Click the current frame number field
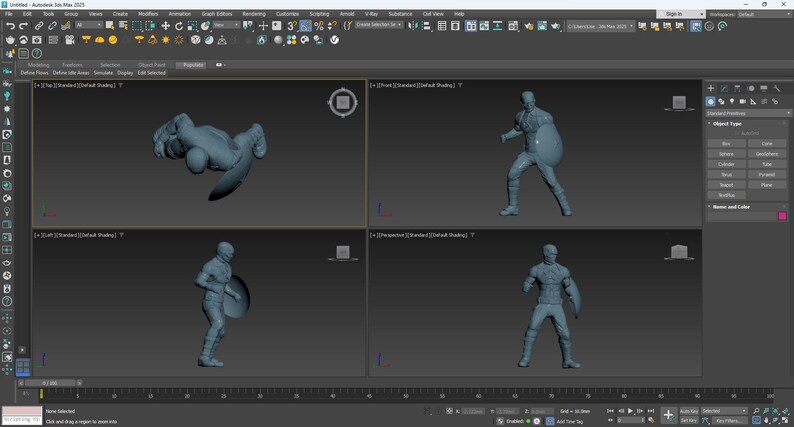This screenshot has width=794, height=427. tap(630, 420)
